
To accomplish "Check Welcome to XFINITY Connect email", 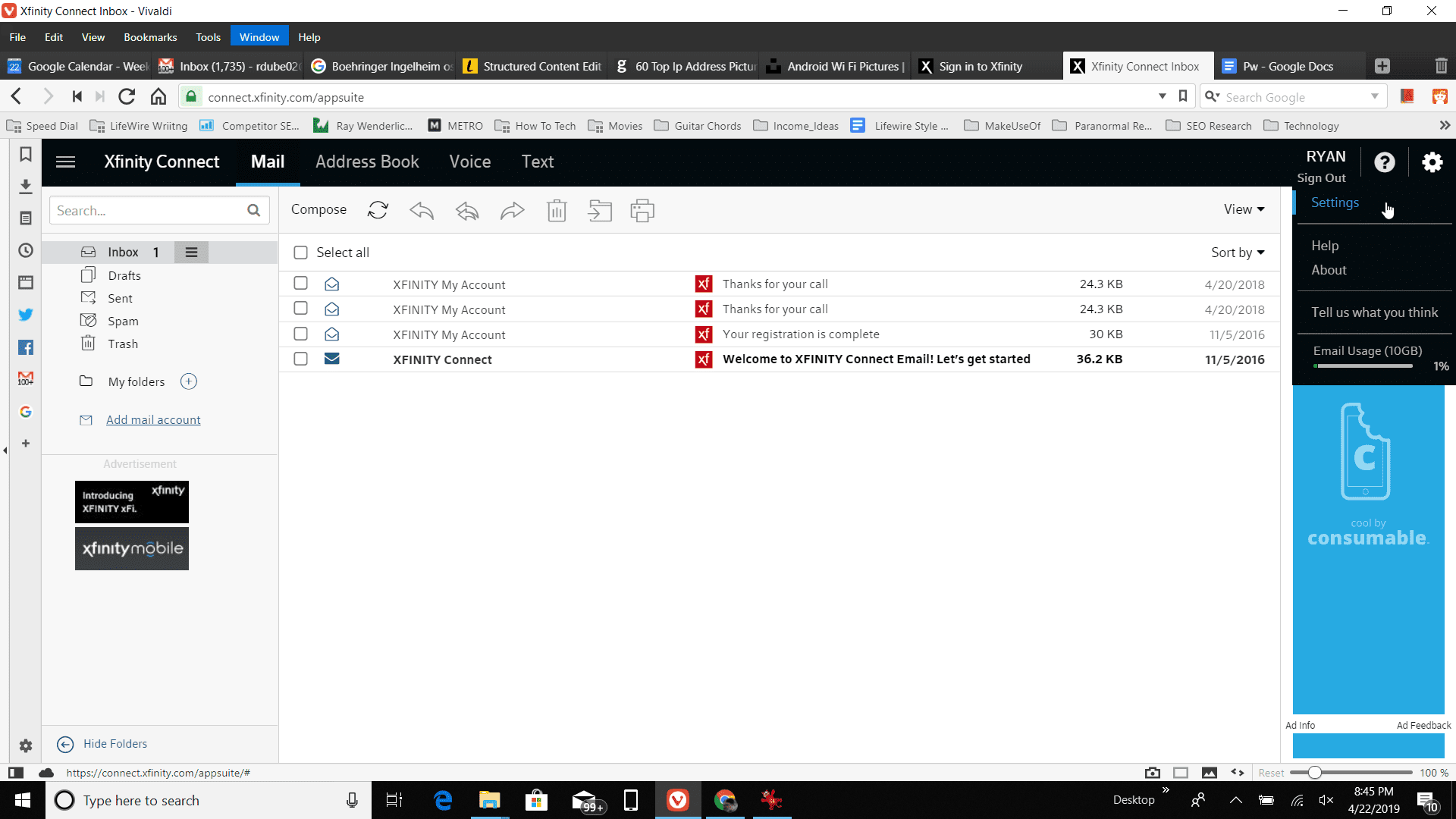I will click(300, 359).
